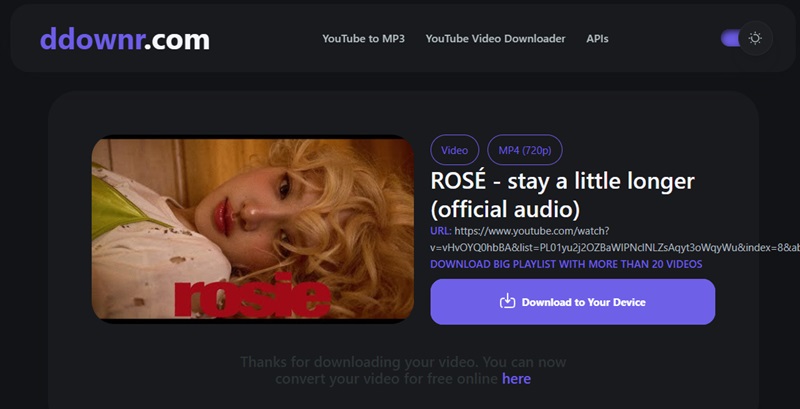The width and height of the screenshot is (800, 409).
Task: Click the ddownr.com site logo
Action: tap(124, 39)
